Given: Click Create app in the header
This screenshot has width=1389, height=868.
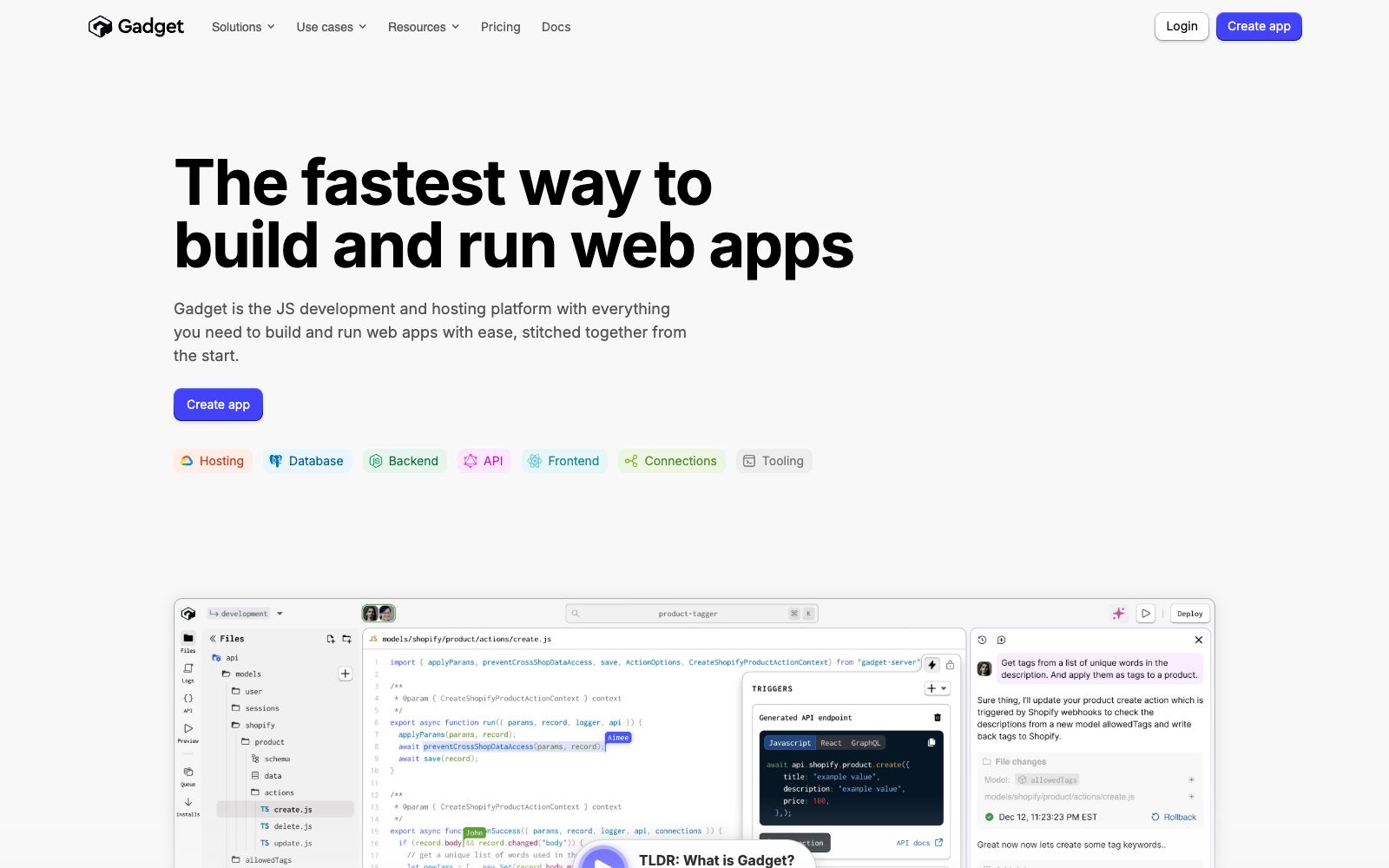Looking at the screenshot, I should coord(1259,26).
